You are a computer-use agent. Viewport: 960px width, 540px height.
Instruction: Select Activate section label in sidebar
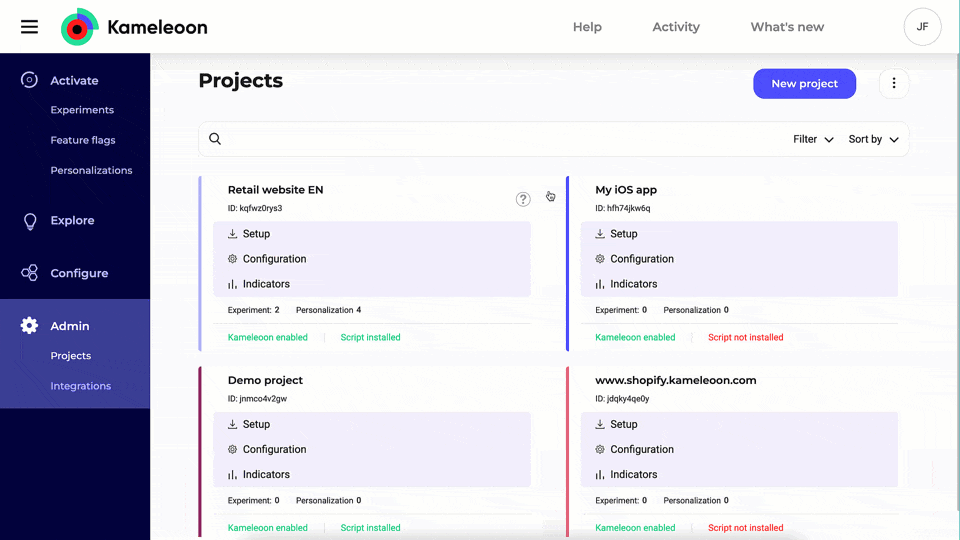coord(74,81)
